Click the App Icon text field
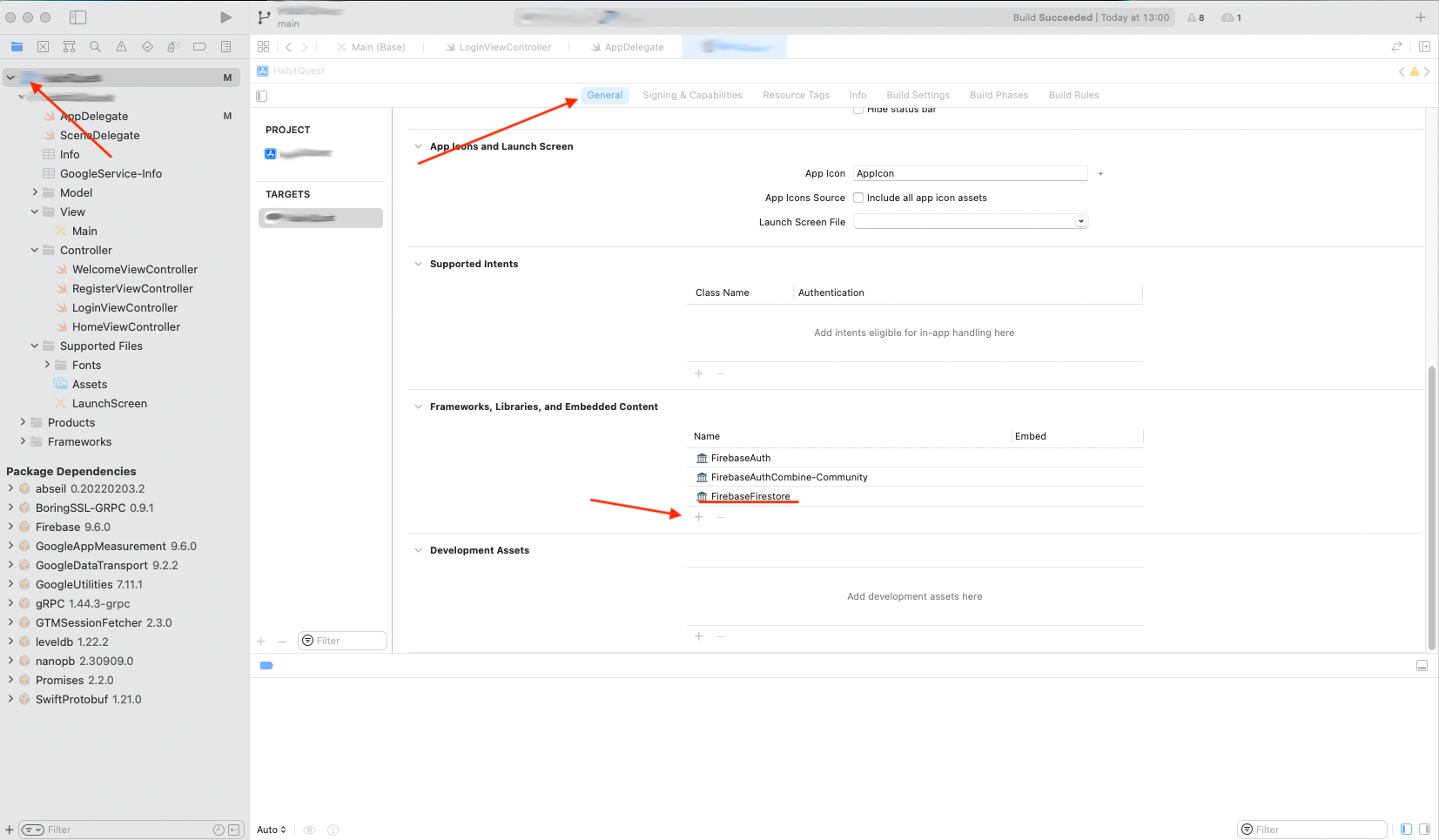1439x840 pixels. [971, 174]
